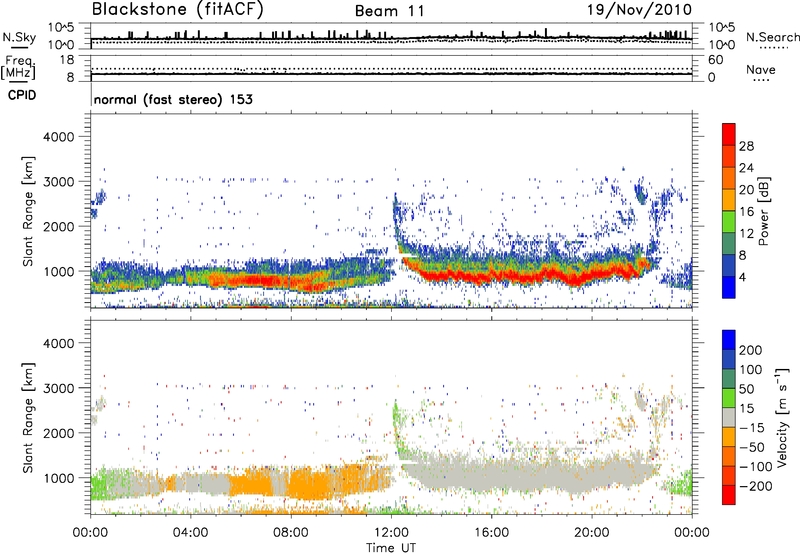800x554 pixels.
Task: Select the '12:00' time axis label
Action: (x=391, y=533)
